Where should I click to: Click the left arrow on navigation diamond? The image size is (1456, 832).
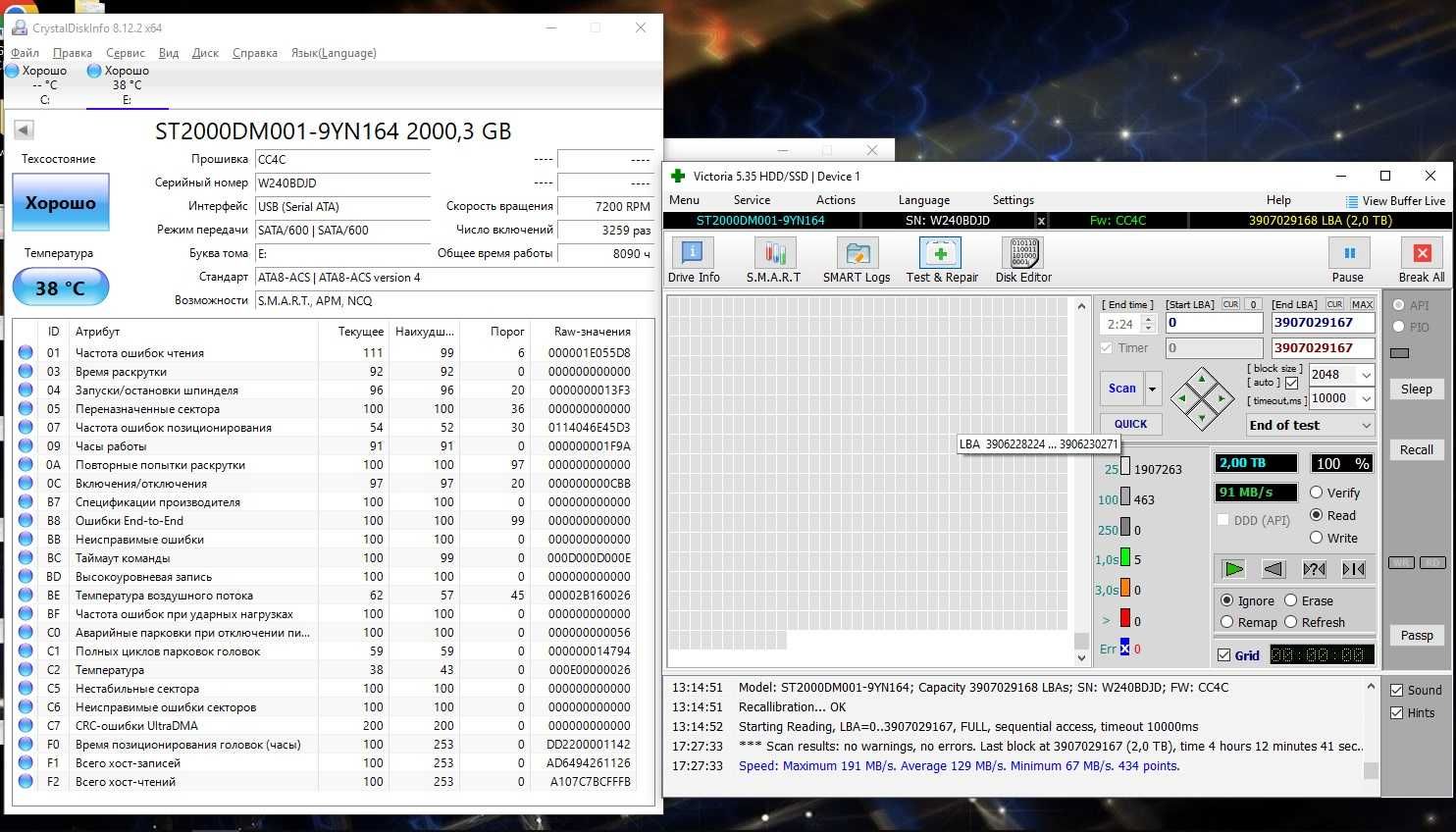coord(1182,398)
